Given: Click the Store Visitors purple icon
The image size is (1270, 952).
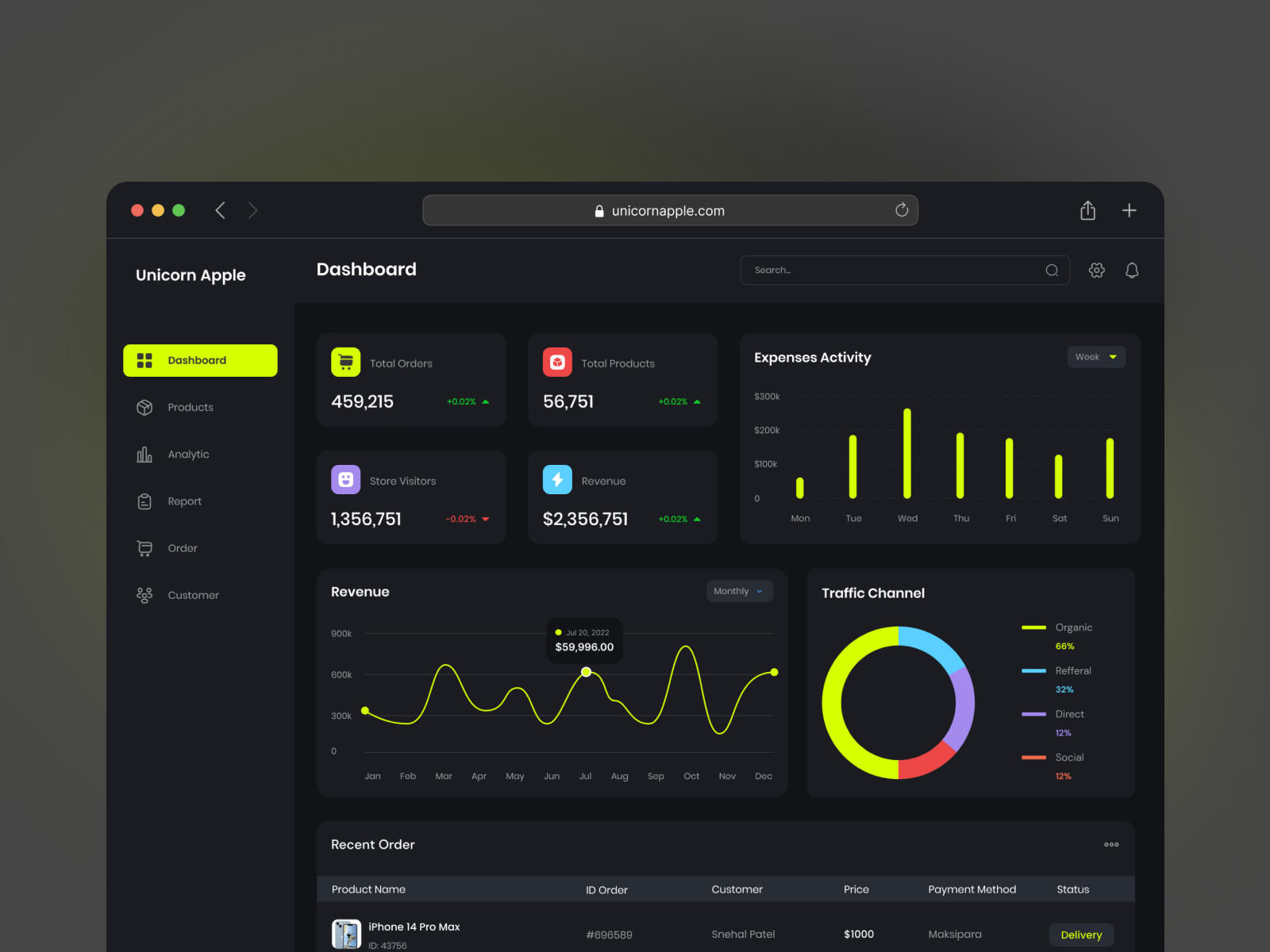Looking at the screenshot, I should pos(346,479).
